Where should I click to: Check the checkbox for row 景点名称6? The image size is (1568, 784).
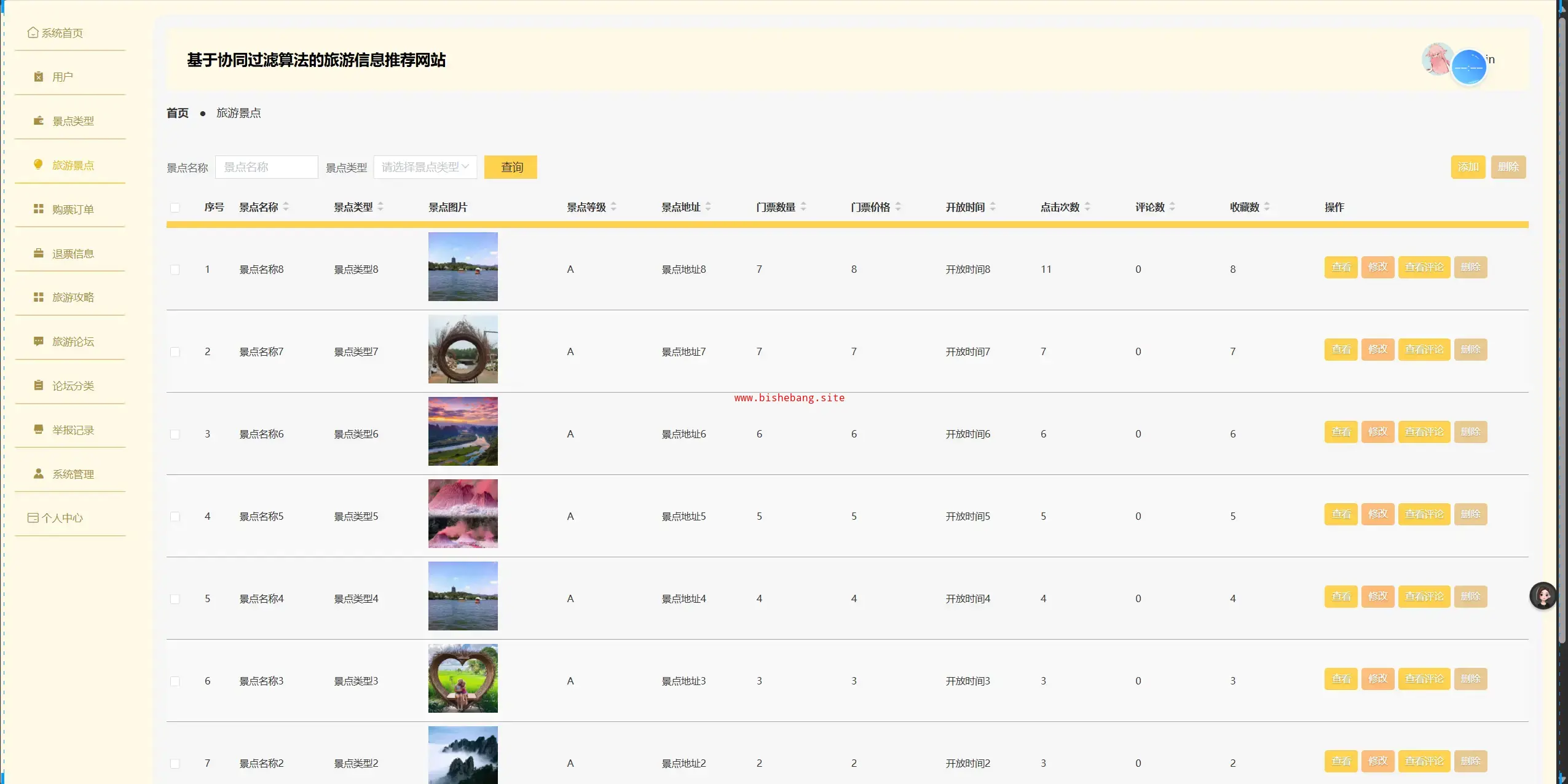coord(175,434)
